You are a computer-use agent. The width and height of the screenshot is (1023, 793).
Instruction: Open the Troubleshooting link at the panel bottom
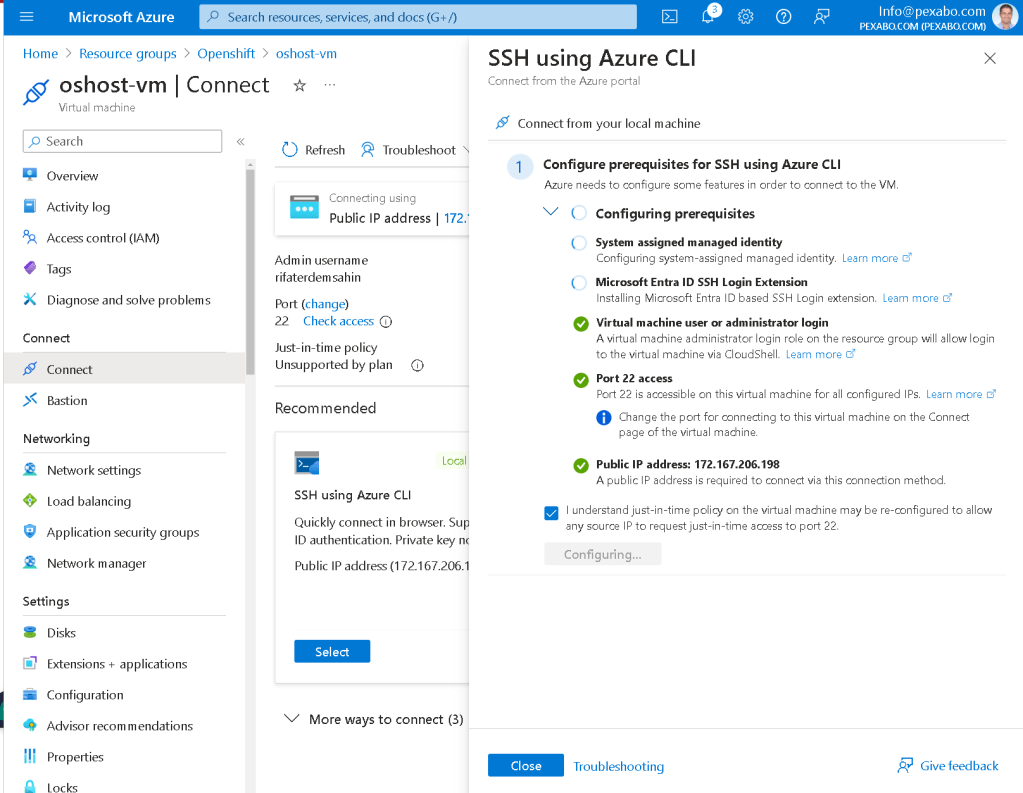tap(618, 766)
